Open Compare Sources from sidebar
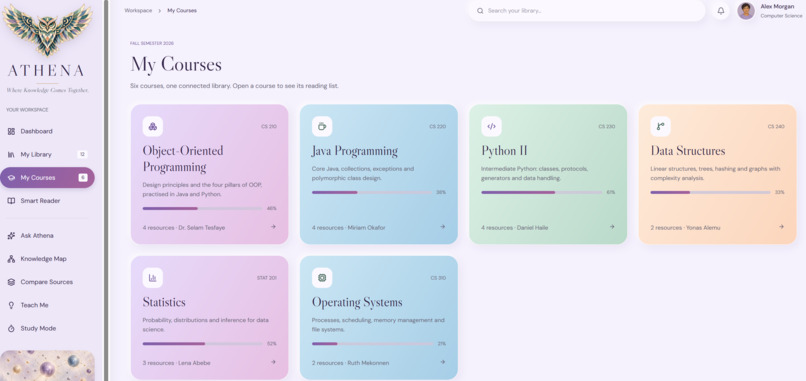The height and width of the screenshot is (381, 806). pyautogui.click(x=47, y=282)
